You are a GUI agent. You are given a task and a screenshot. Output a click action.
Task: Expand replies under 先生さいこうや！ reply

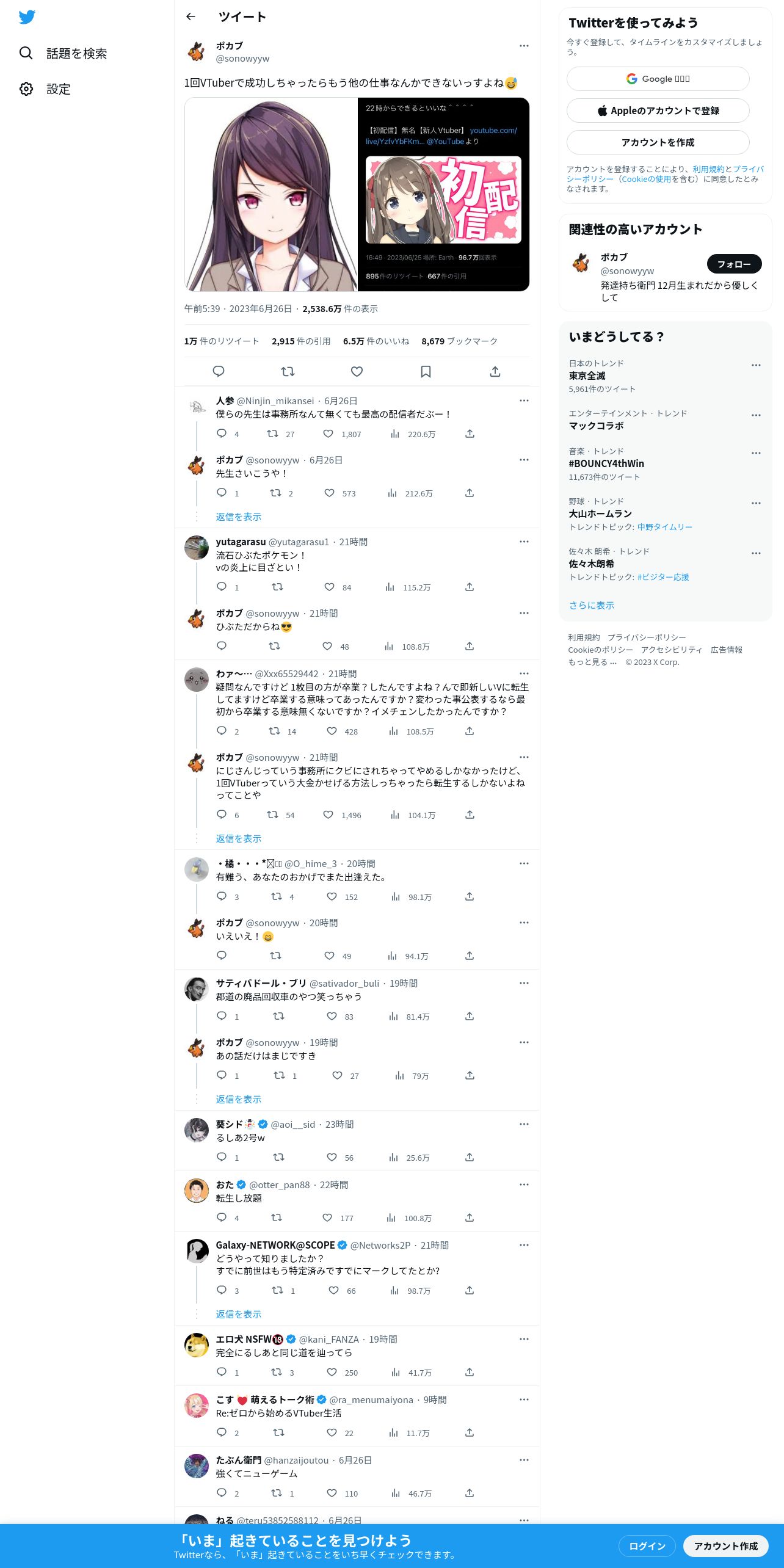[238, 517]
